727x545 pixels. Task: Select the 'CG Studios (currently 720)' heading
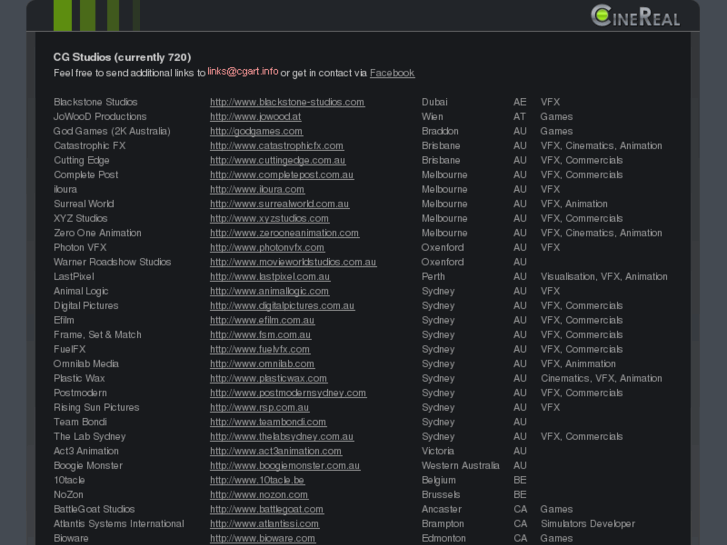[x=122, y=58]
